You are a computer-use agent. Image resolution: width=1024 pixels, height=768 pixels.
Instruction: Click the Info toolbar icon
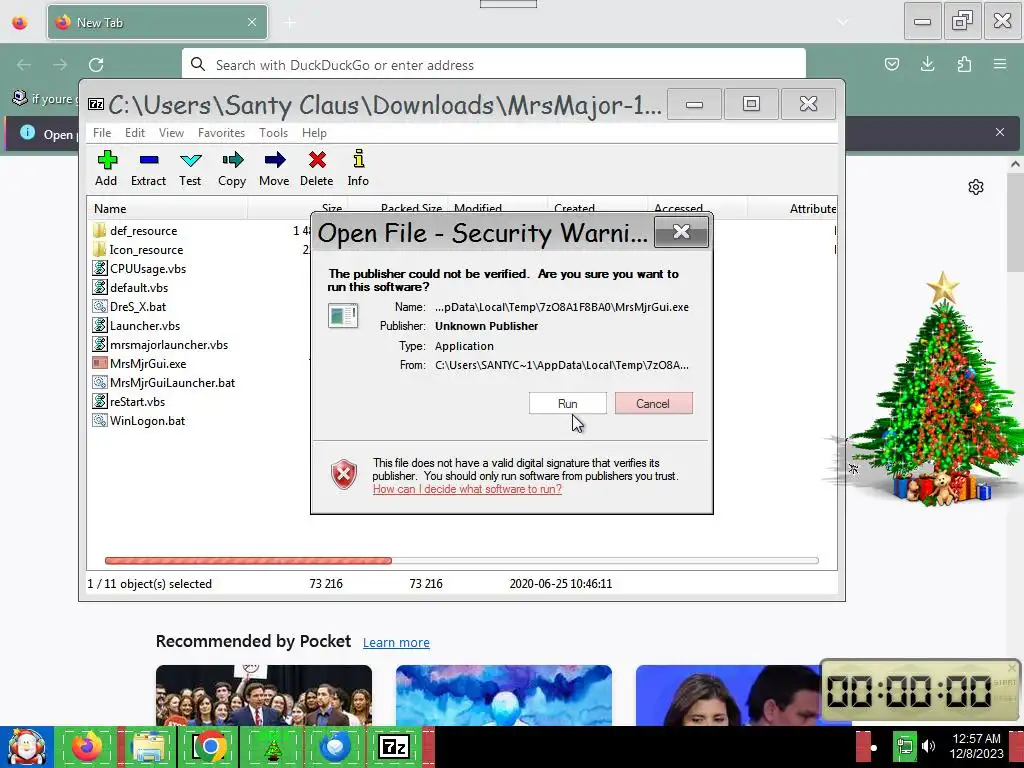tap(358, 168)
